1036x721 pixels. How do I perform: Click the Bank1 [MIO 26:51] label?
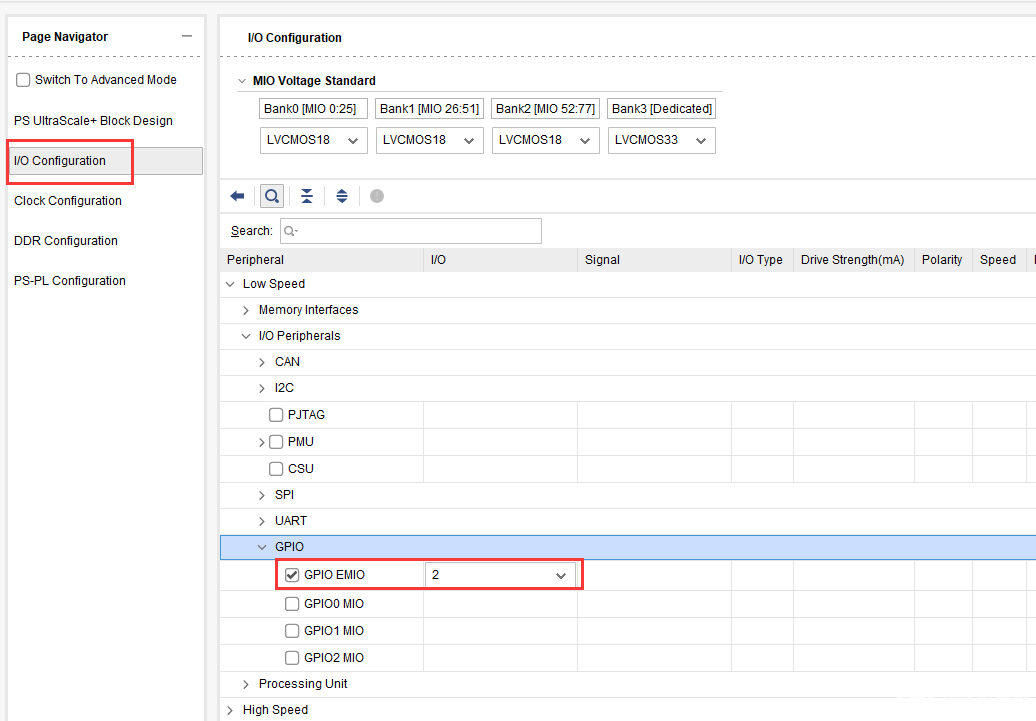[429, 108]
